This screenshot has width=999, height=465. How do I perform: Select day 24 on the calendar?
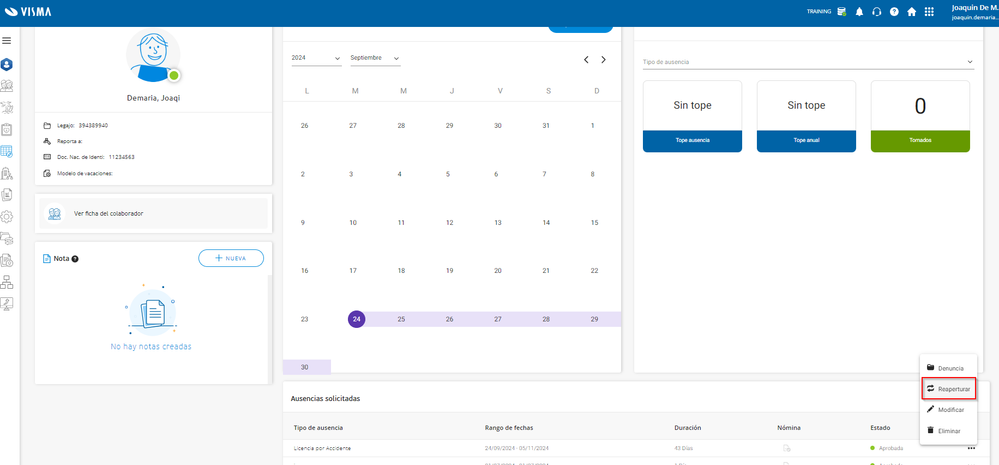(357, 319)
